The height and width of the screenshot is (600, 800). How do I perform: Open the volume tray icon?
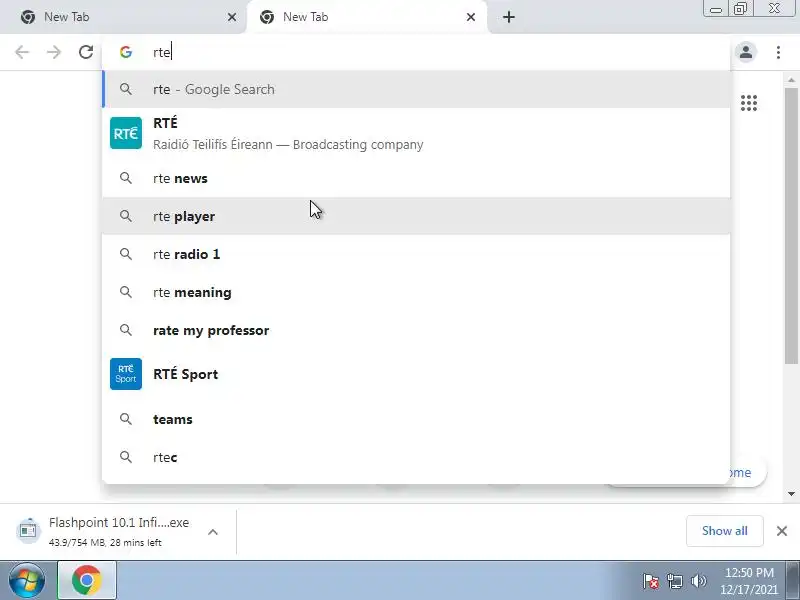[x=699, y=581]
